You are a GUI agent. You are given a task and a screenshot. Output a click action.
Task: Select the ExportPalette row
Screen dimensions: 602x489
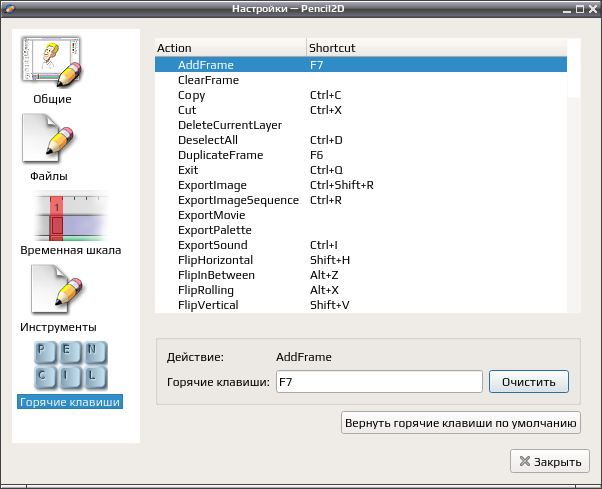coord(361,230)
